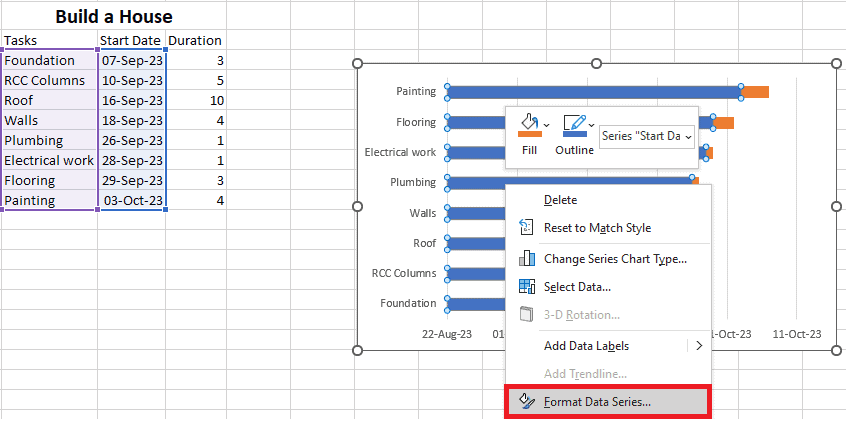Open the Outline color dropdown arrow

[x=592, y=126]
